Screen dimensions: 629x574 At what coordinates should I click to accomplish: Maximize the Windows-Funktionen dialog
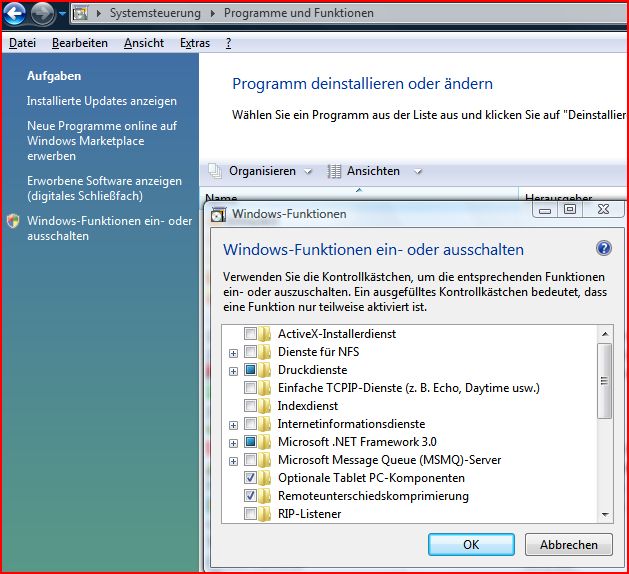click(570, 209)
